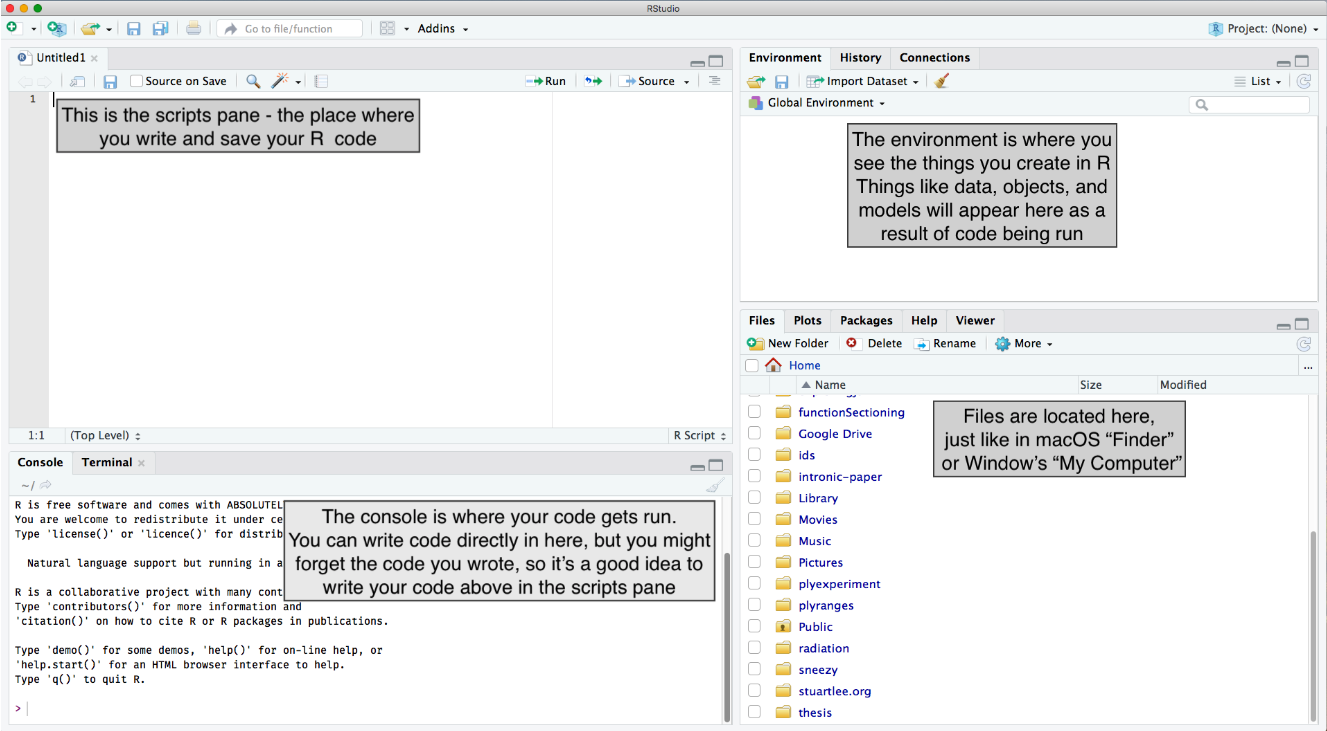Check the radiation folder checkbox
Viewport: 1327px width, 731px height.
click(755, 648)
